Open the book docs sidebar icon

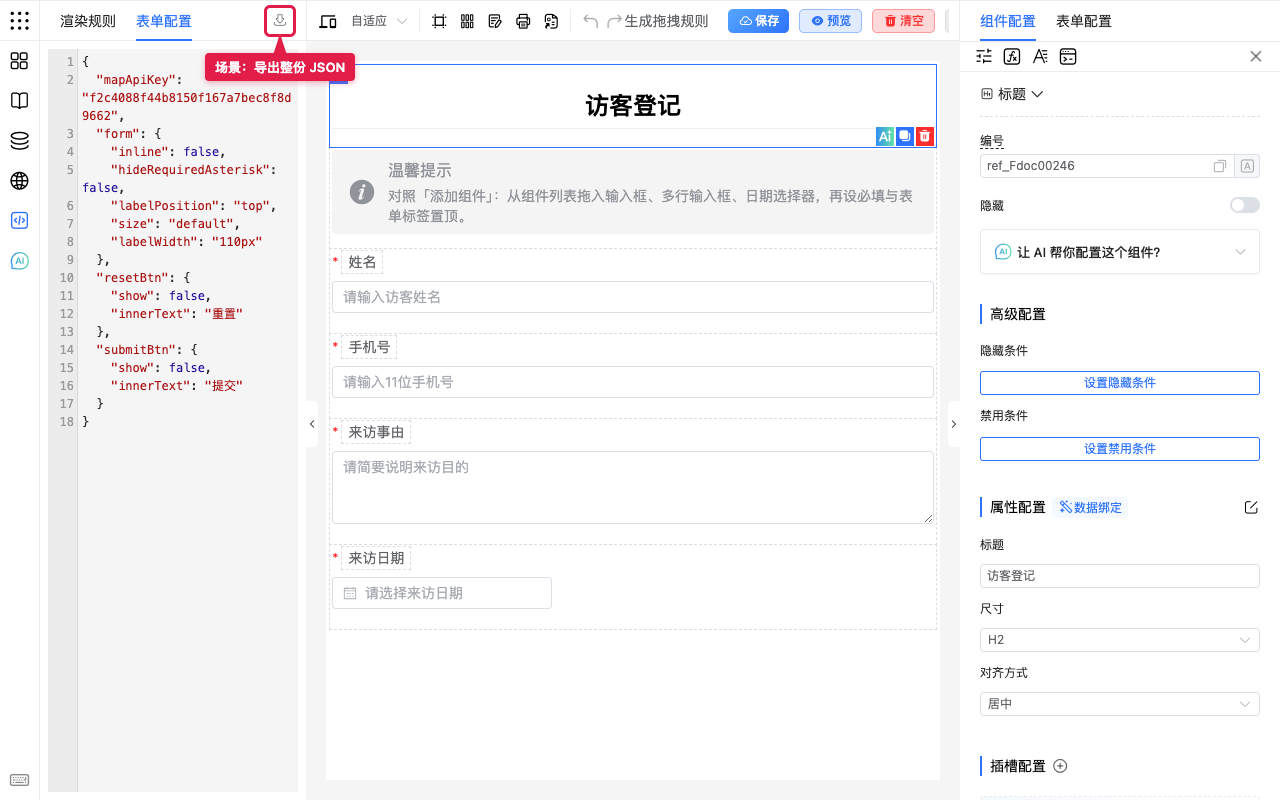[19, 101]
